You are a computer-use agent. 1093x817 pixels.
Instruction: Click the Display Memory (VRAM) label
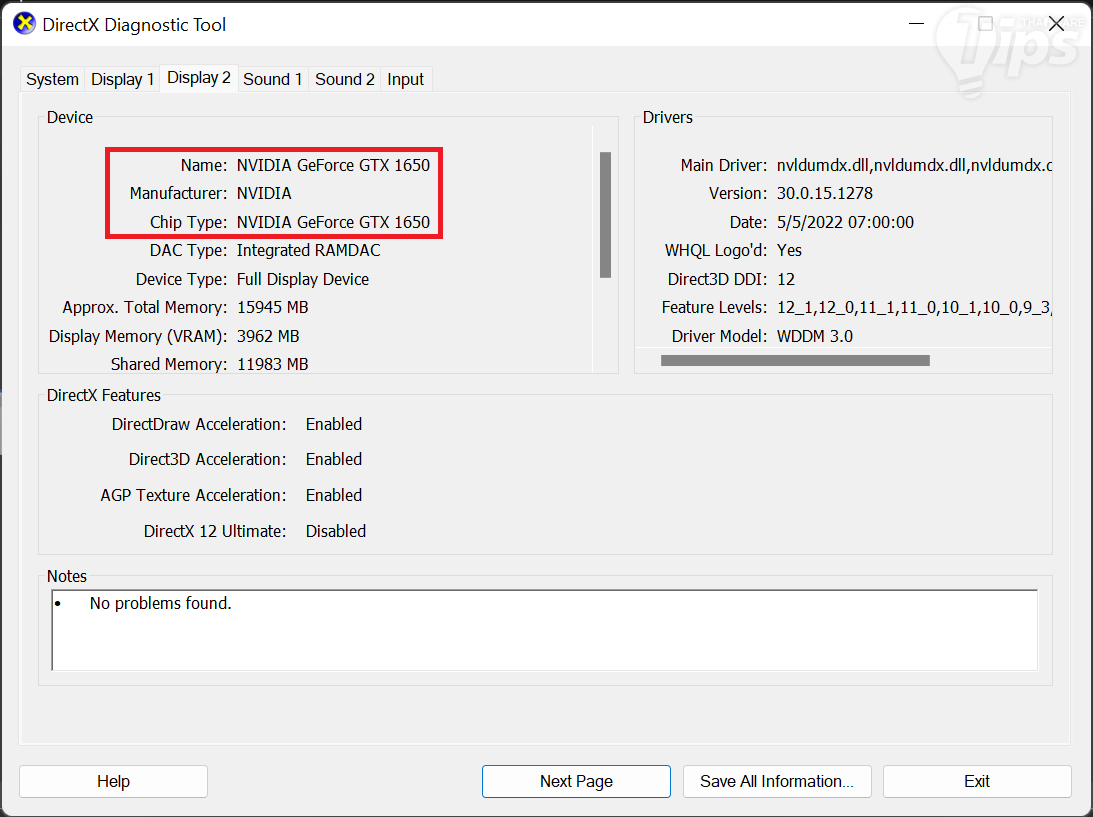pos(138,336)
